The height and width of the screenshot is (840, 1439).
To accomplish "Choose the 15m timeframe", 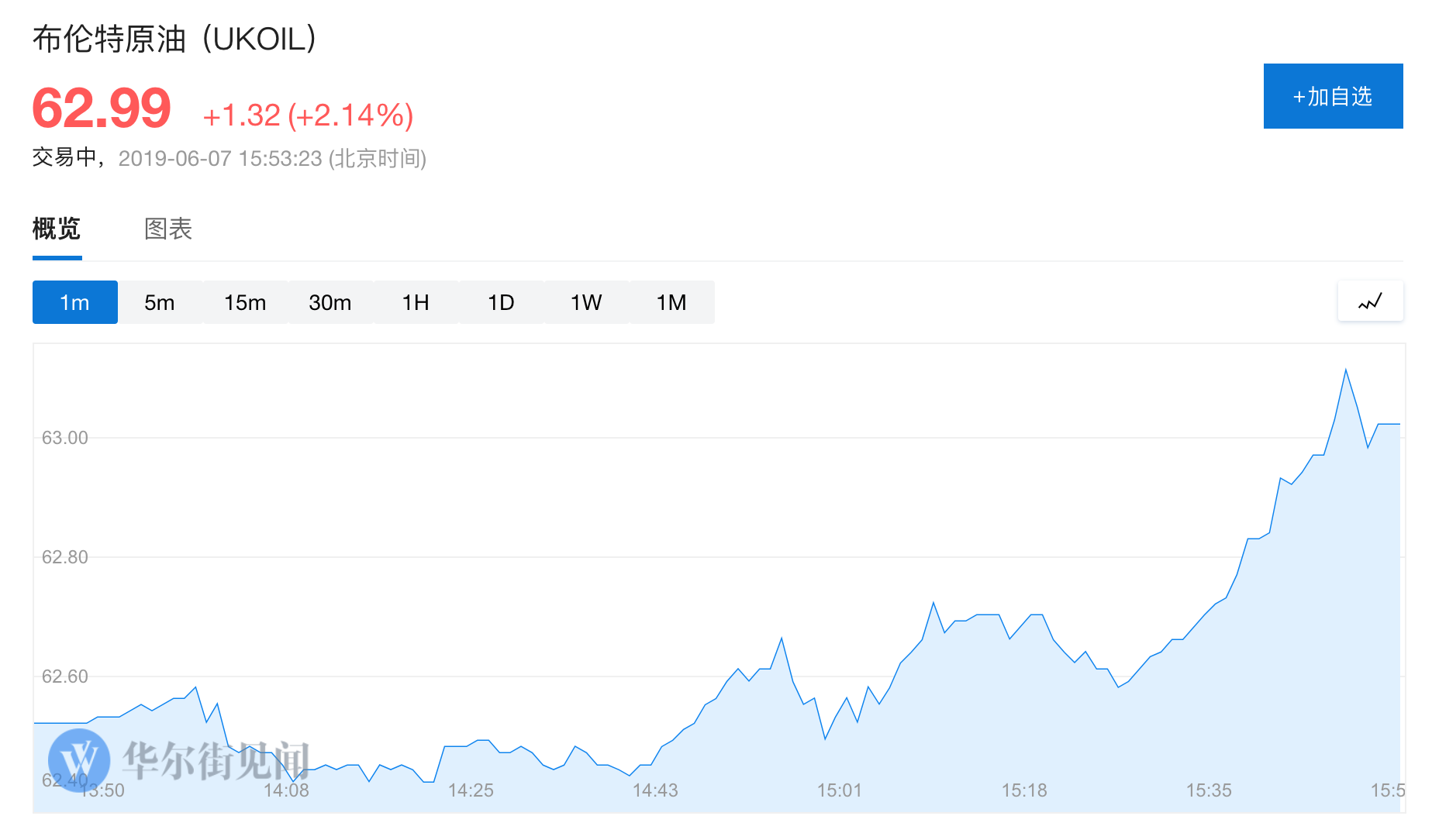I will click(245, 302).
